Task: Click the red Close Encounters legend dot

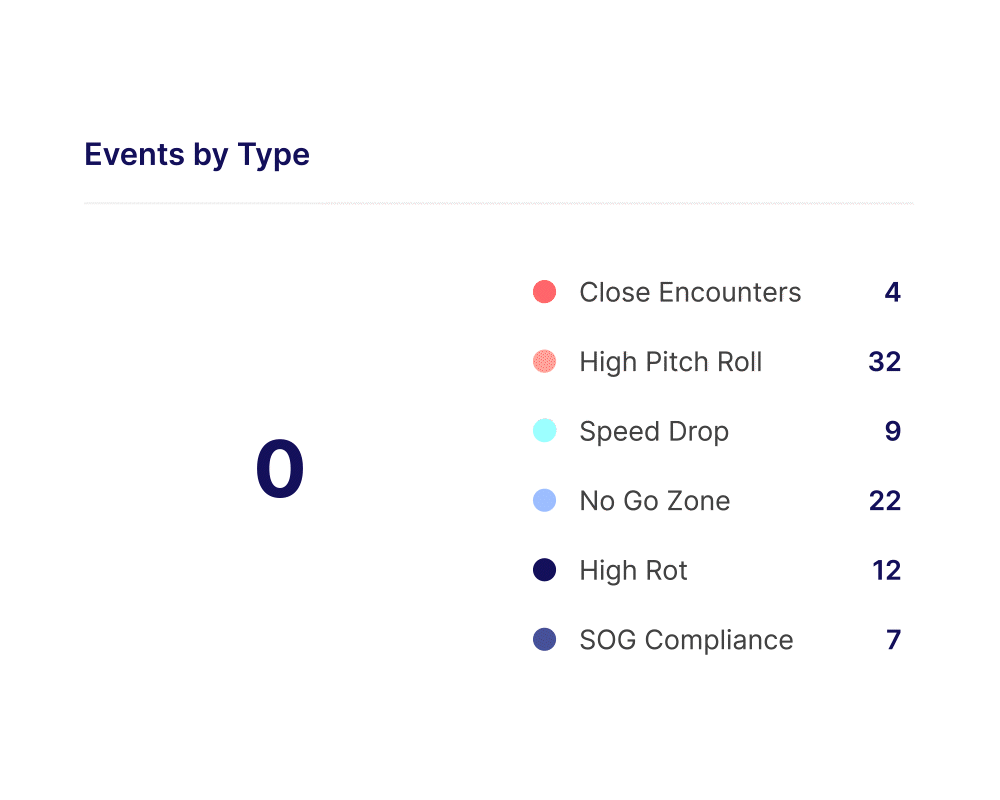Action: 544,292
